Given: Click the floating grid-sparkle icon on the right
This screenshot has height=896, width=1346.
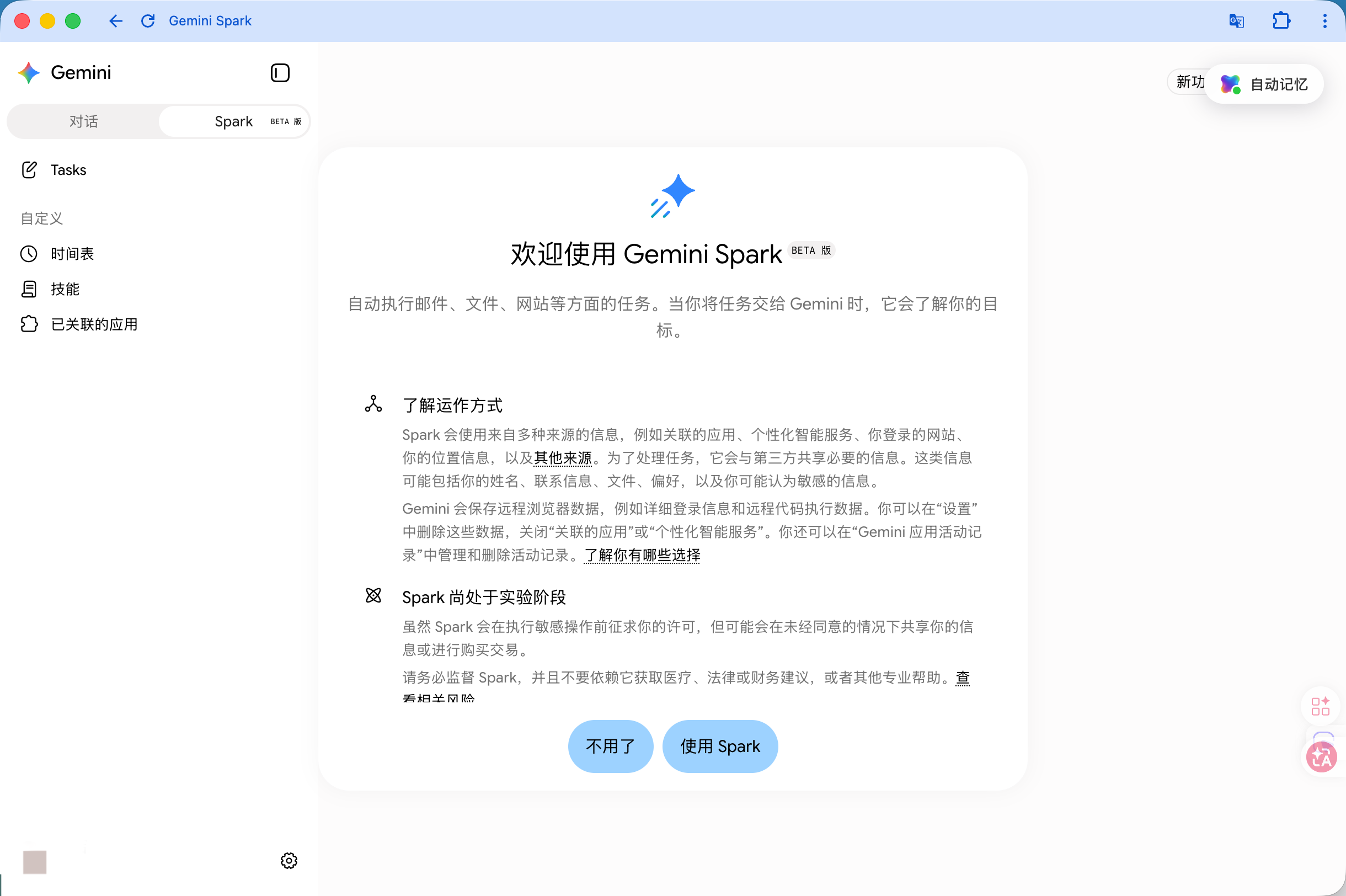Looking at the screenshot, I should [x=1320, y=706].
